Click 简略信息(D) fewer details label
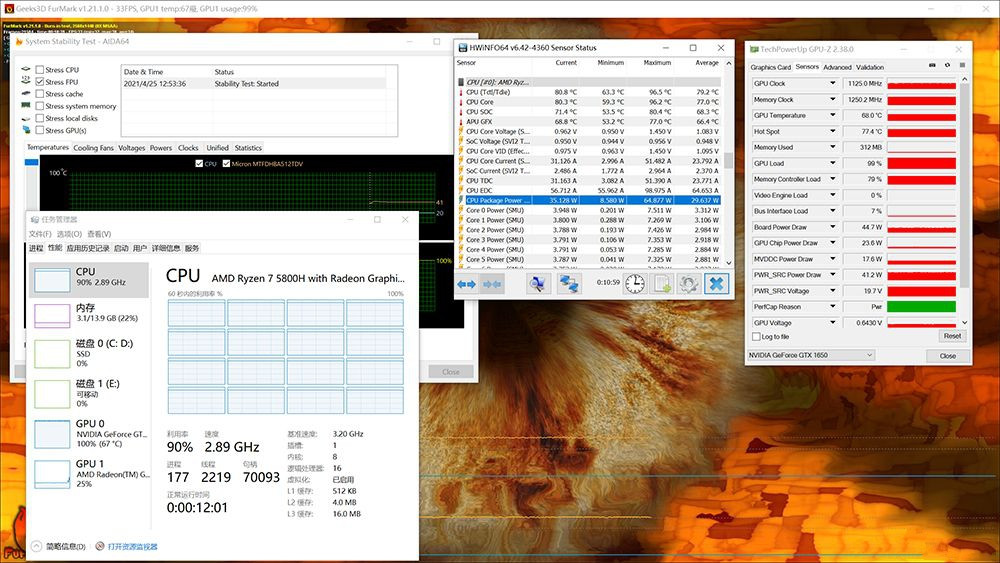Viewport: 1000px width, 563px height. click(x=66, y=546)
